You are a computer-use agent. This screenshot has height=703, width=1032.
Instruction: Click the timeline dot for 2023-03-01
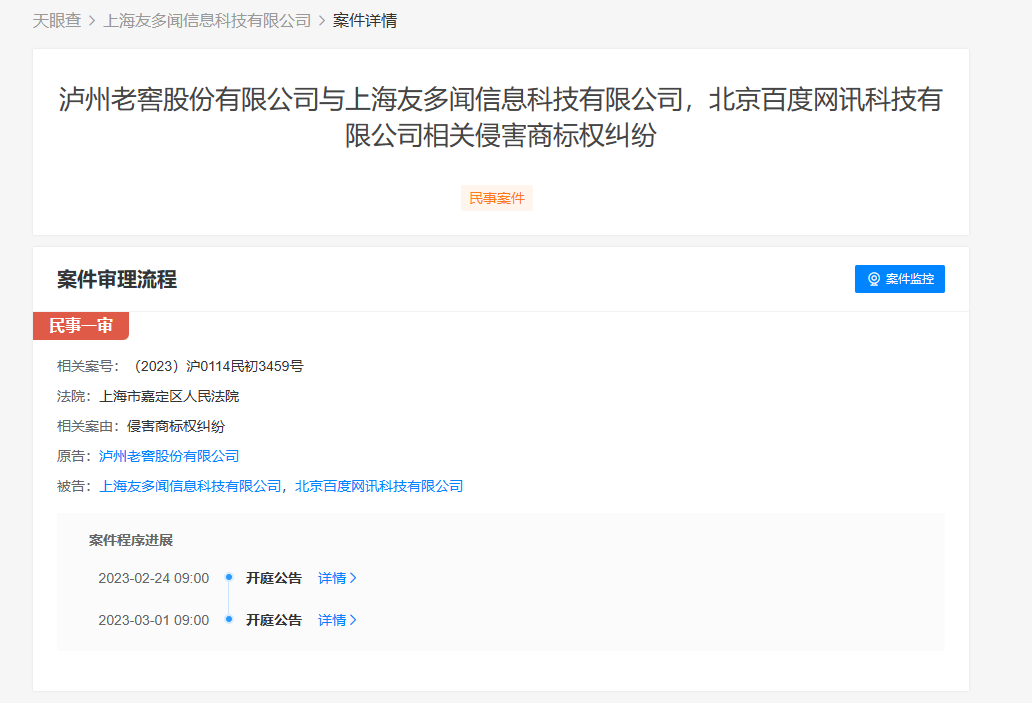tap(229, 619)
